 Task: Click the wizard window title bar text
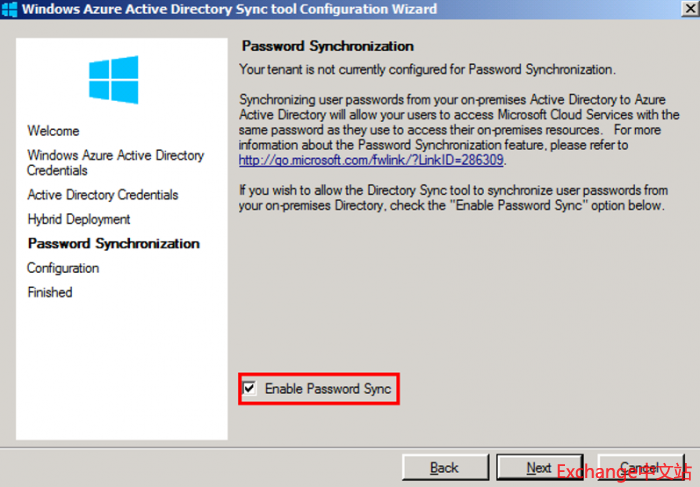[230, 9]
